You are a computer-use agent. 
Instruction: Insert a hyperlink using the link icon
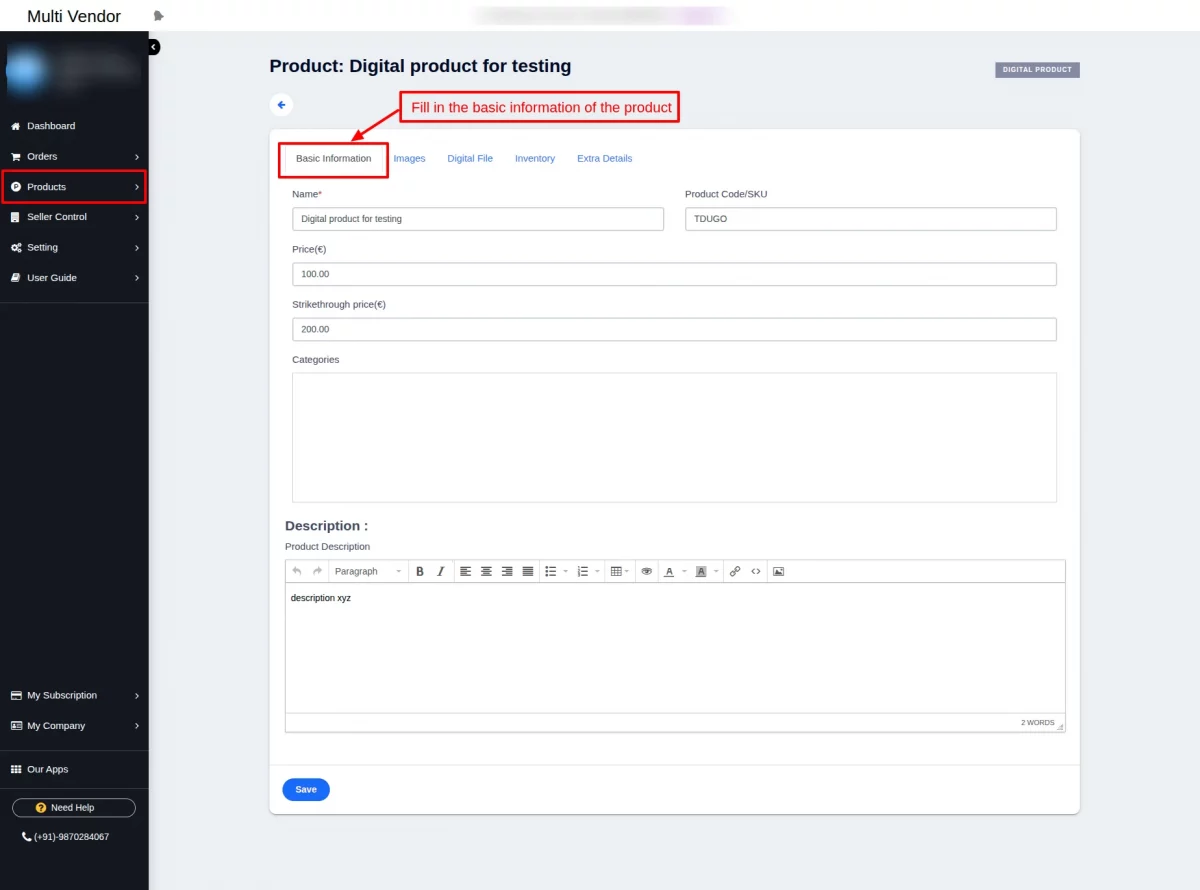pyautogui.click(x=735, y=571)
